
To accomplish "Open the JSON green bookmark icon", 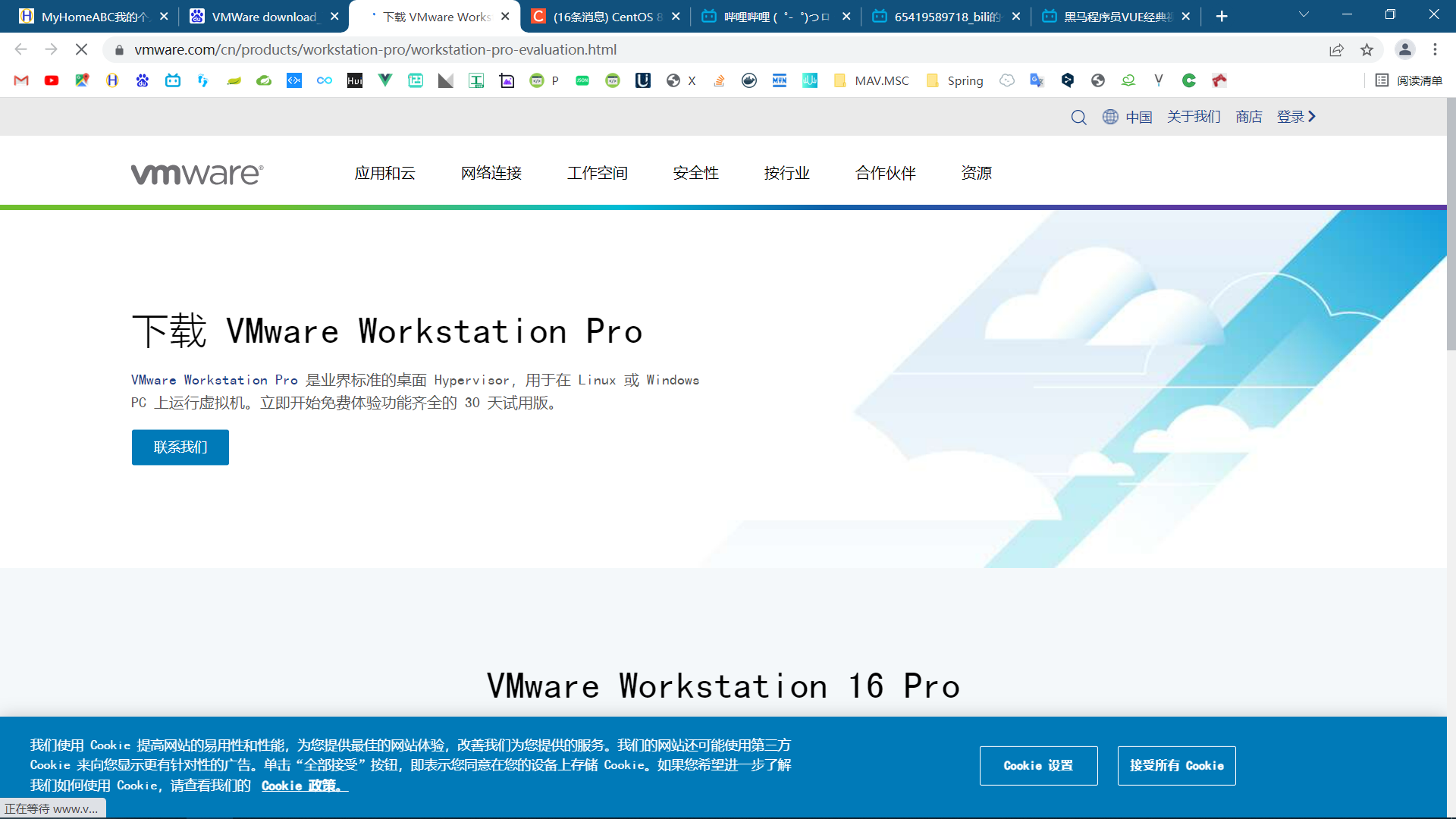I will tap(582, 80).
